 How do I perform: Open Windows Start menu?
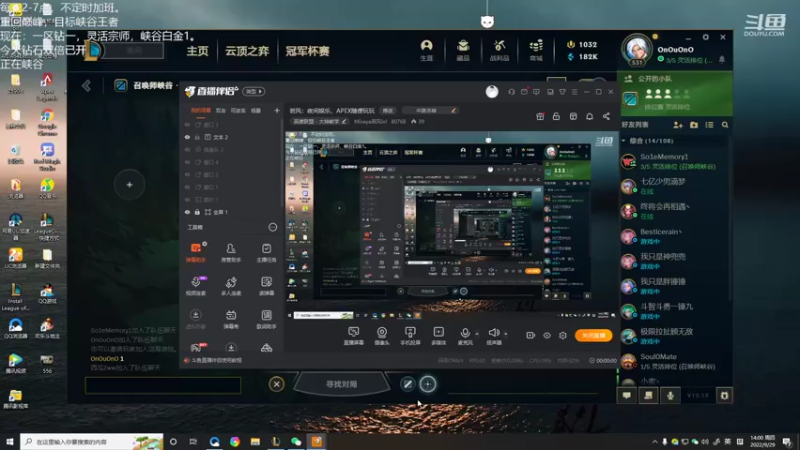tap(10, 441)
